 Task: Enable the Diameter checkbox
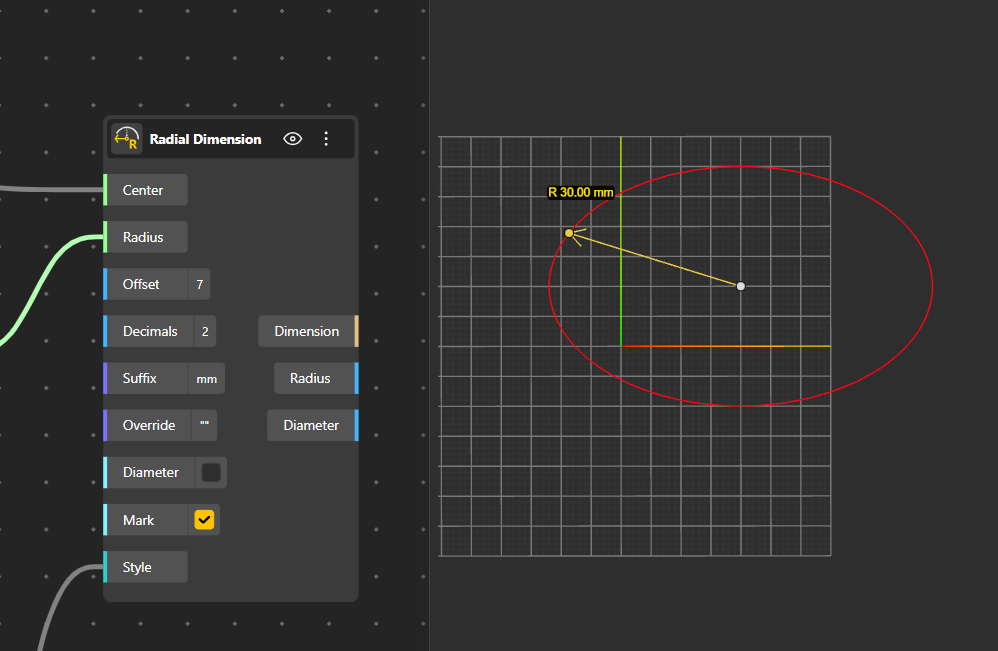coord(211,472)
